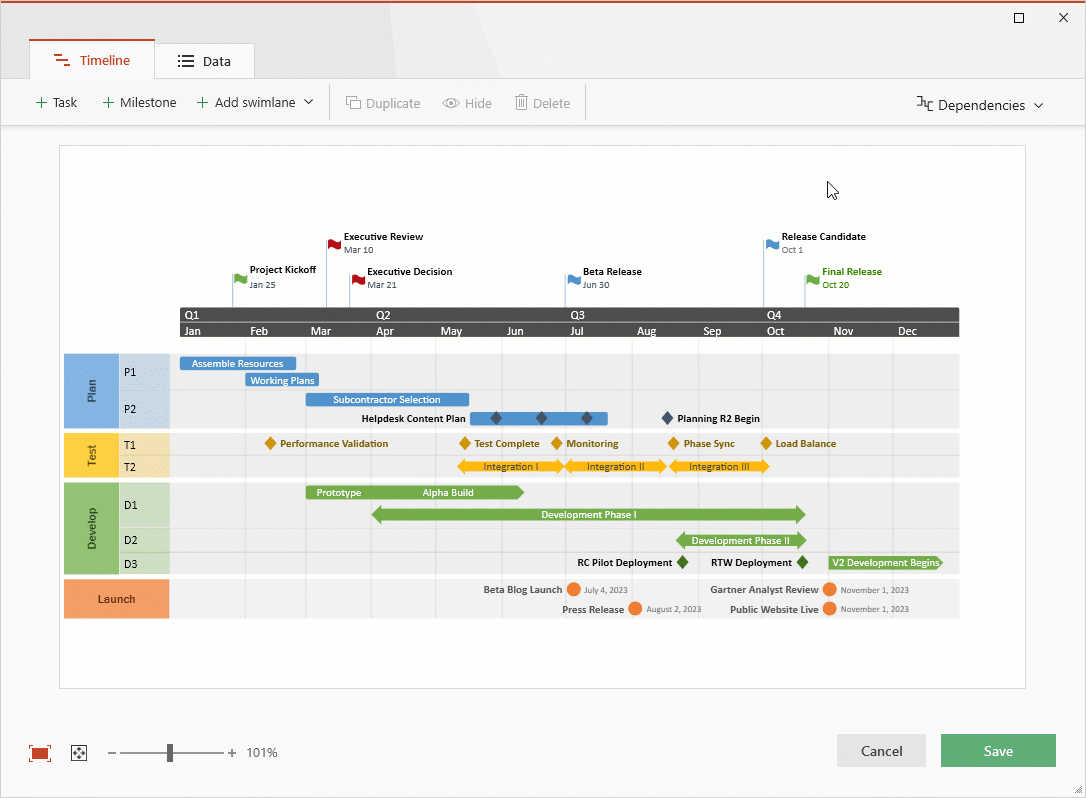The width and height of the screenshot is (1086, 798).
Task: Select the Duplicate icon on the toolbar
Action: (x=352, y=102)
